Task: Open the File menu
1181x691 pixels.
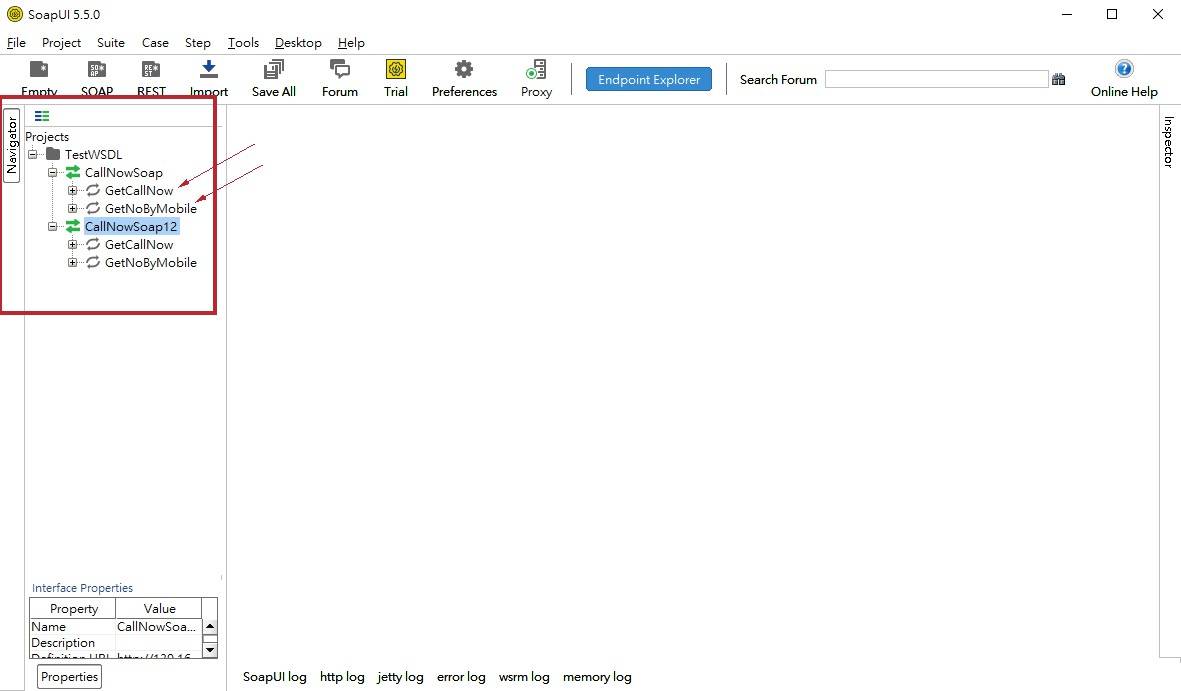Action: point(16,43)
